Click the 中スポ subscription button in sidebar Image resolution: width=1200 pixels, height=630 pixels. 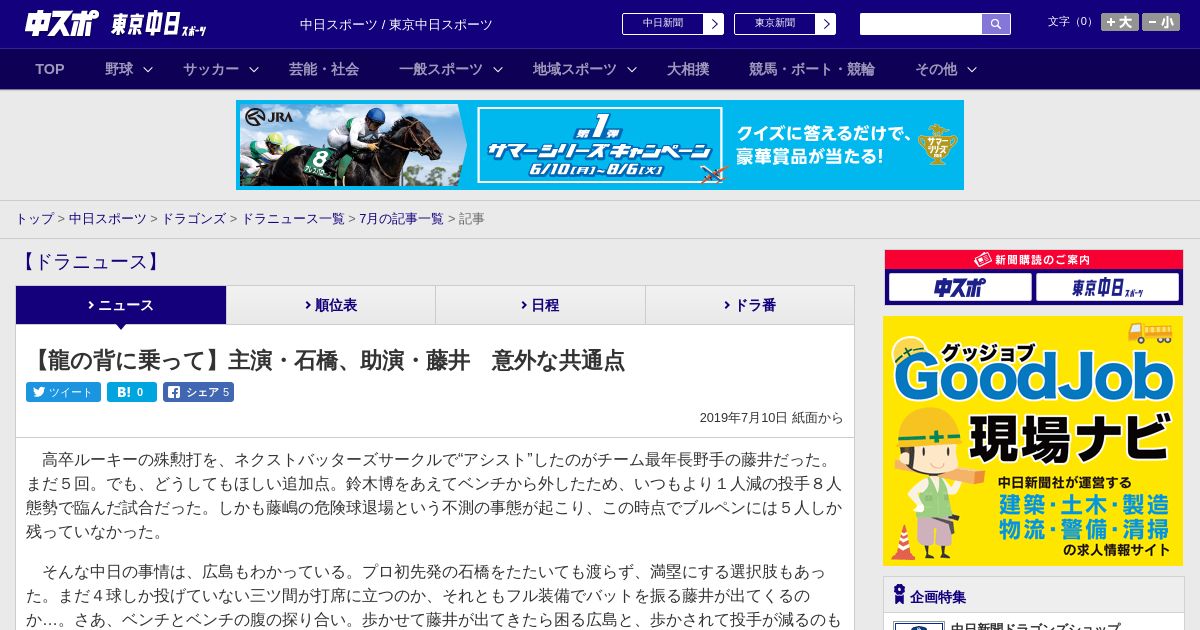(960, 288)
